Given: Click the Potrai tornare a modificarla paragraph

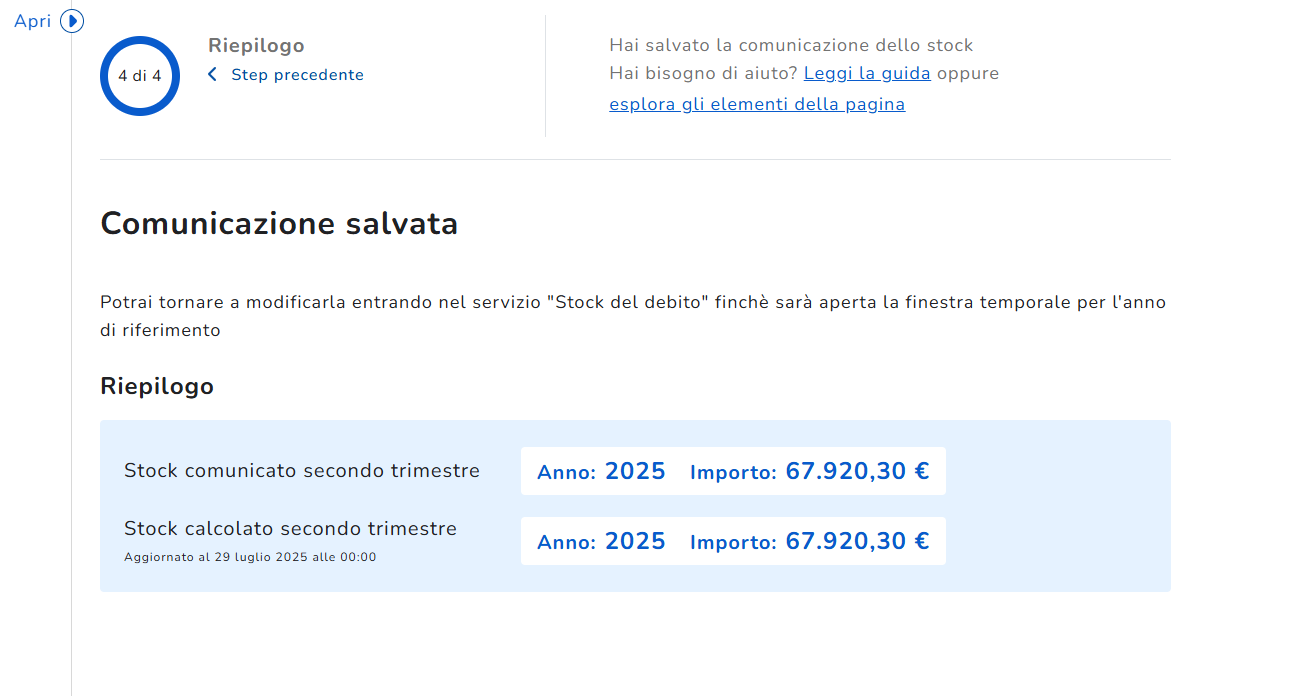Looking at the screenshot, I should coord(632,302).
